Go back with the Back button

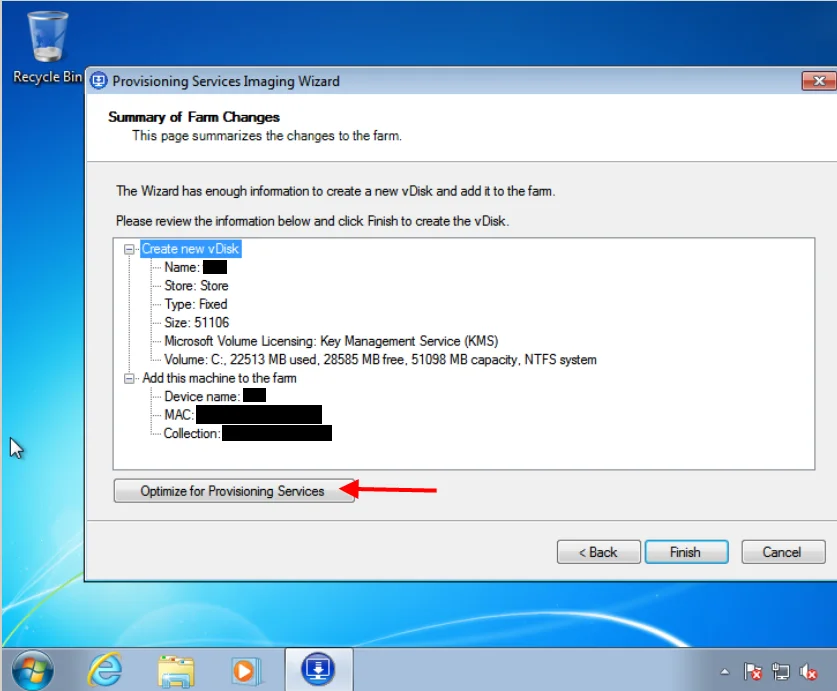[598, 552]
